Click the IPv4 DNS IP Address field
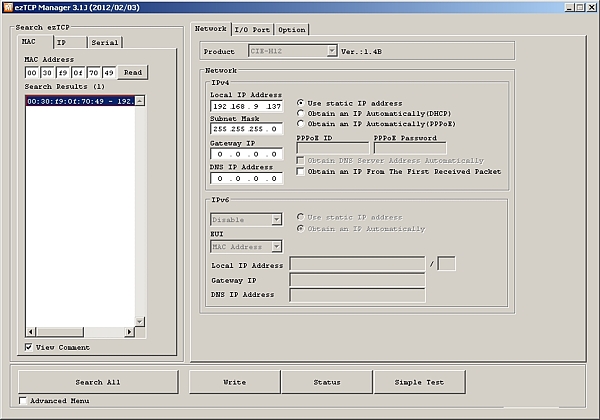 247,179
